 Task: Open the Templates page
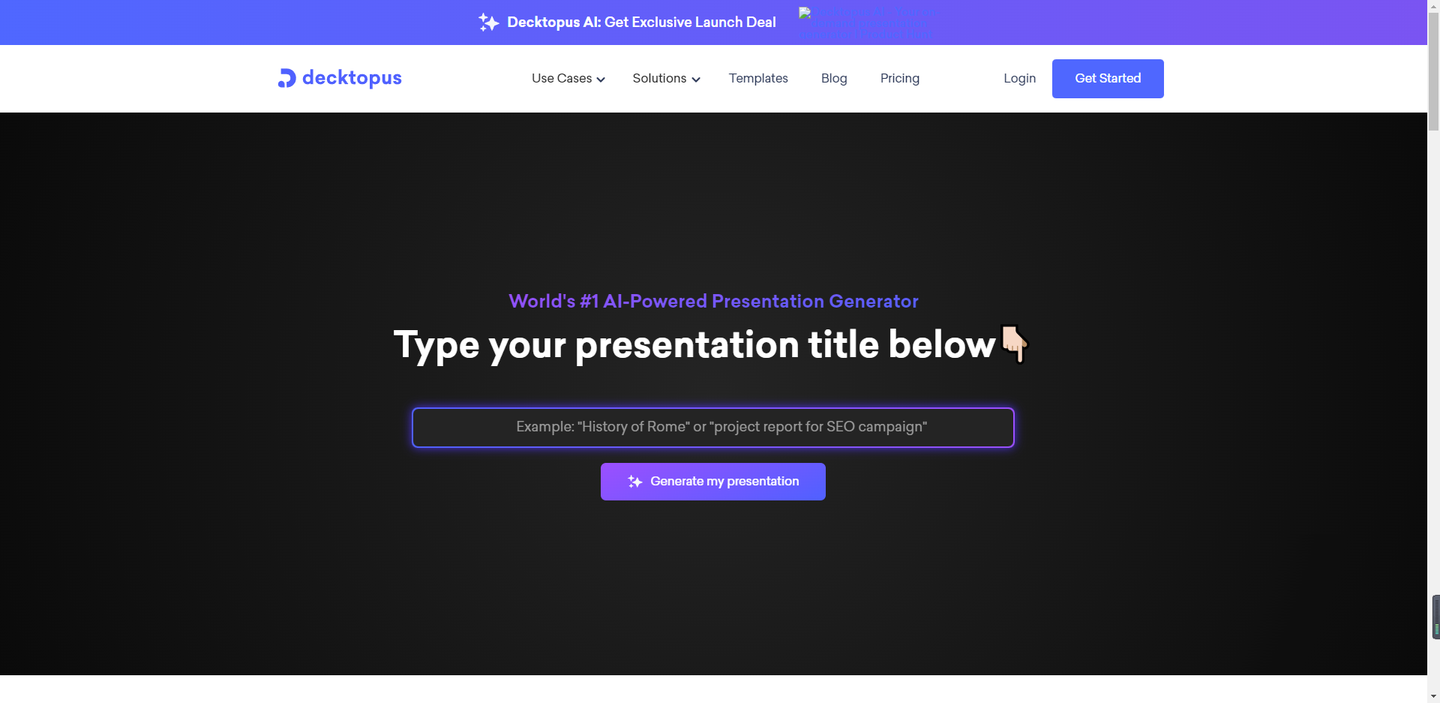[758, 78]
